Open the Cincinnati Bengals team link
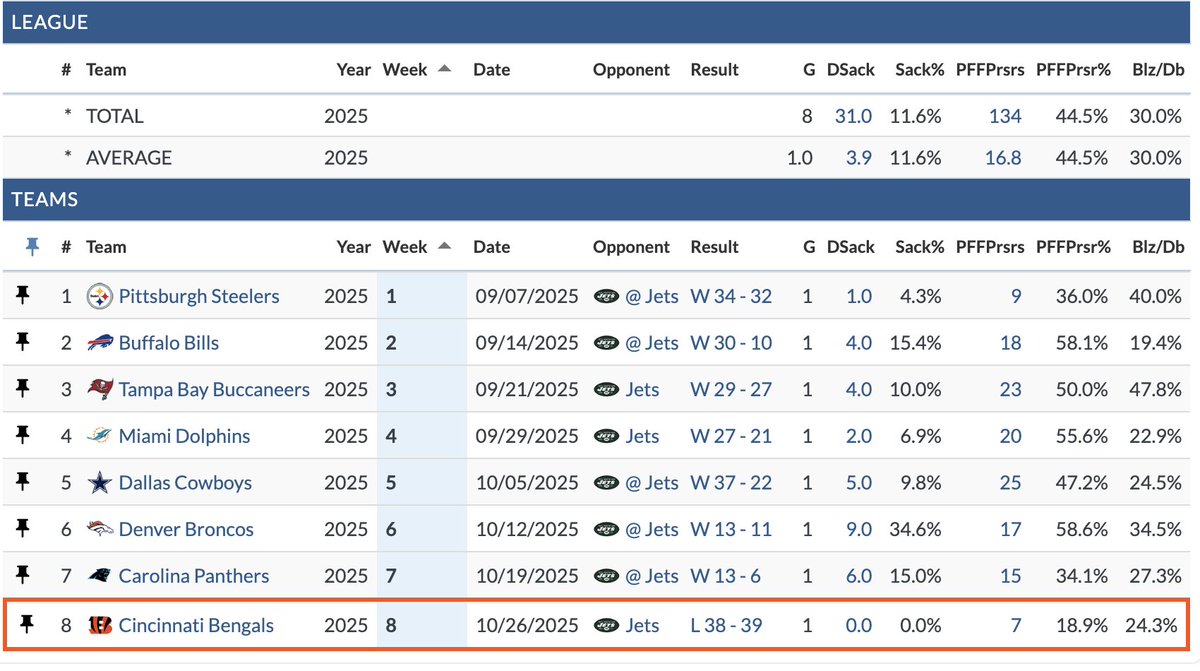The height and width of the screenshot is (671, 1200). (x=196, y=626)
